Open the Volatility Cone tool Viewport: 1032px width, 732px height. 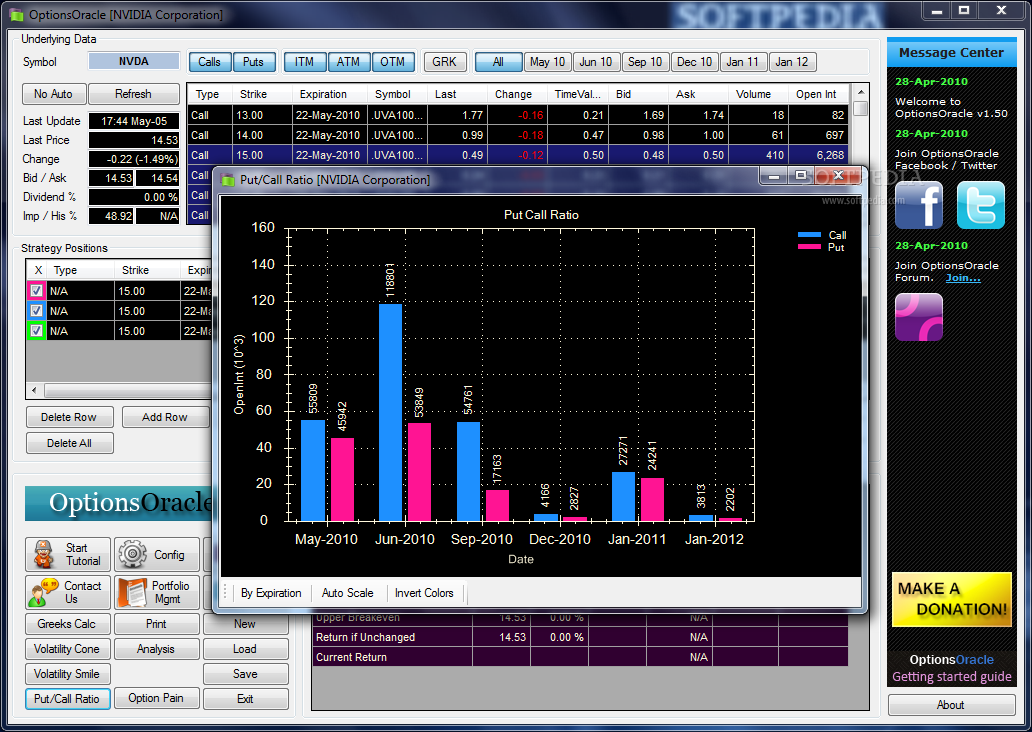pyautogui.click(x=66, y=649)
